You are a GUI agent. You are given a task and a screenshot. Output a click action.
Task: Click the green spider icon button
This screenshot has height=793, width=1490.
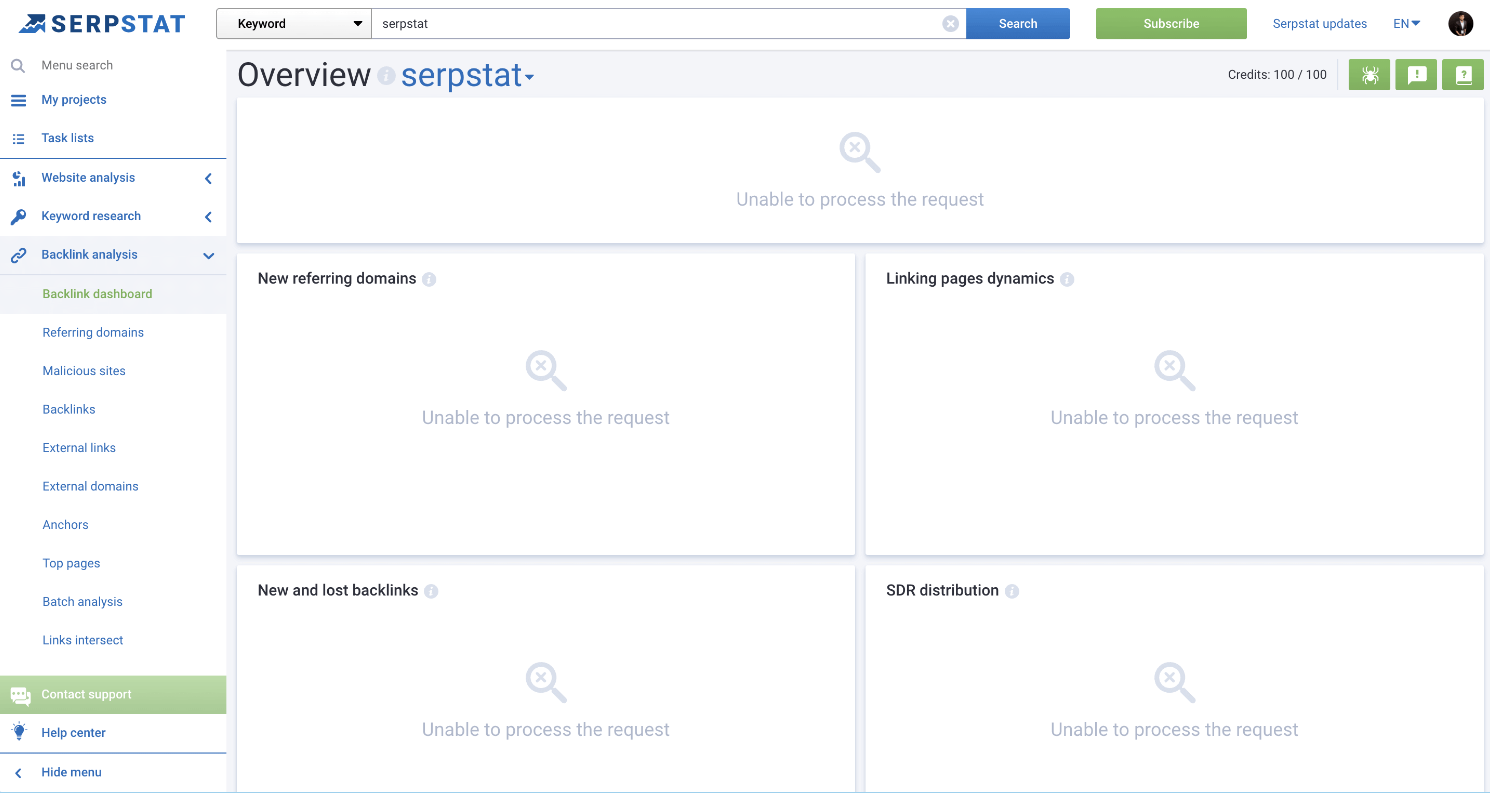pos(1370,75)
